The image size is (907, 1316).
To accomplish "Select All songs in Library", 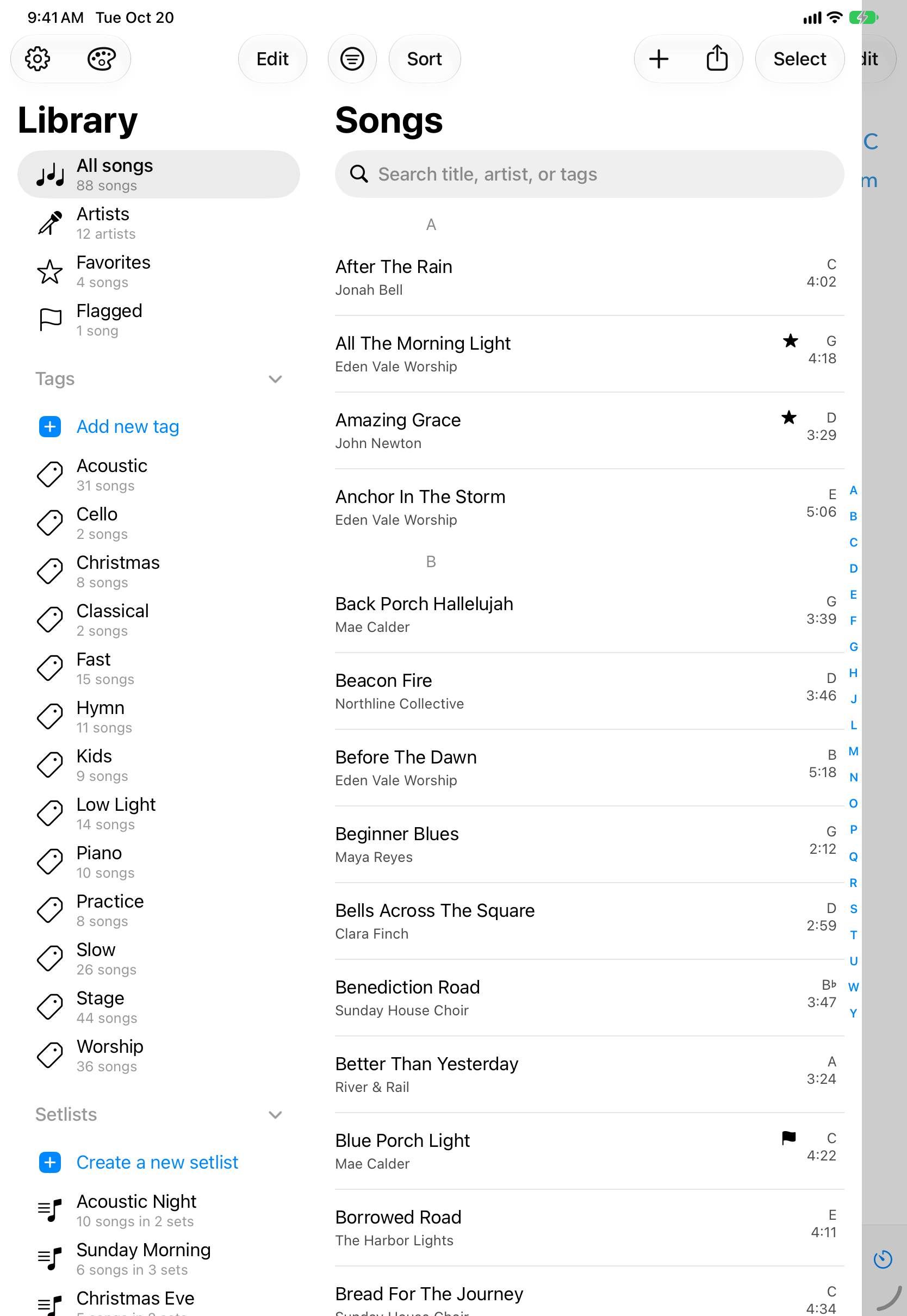I will pos(159,175).
